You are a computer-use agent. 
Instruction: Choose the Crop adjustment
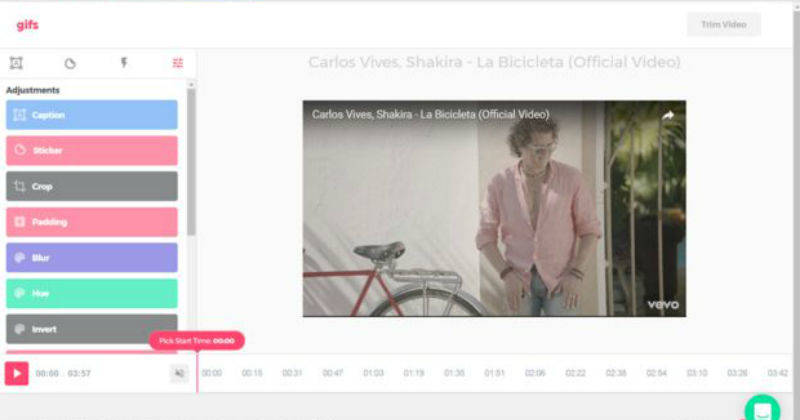coord(92,186)
